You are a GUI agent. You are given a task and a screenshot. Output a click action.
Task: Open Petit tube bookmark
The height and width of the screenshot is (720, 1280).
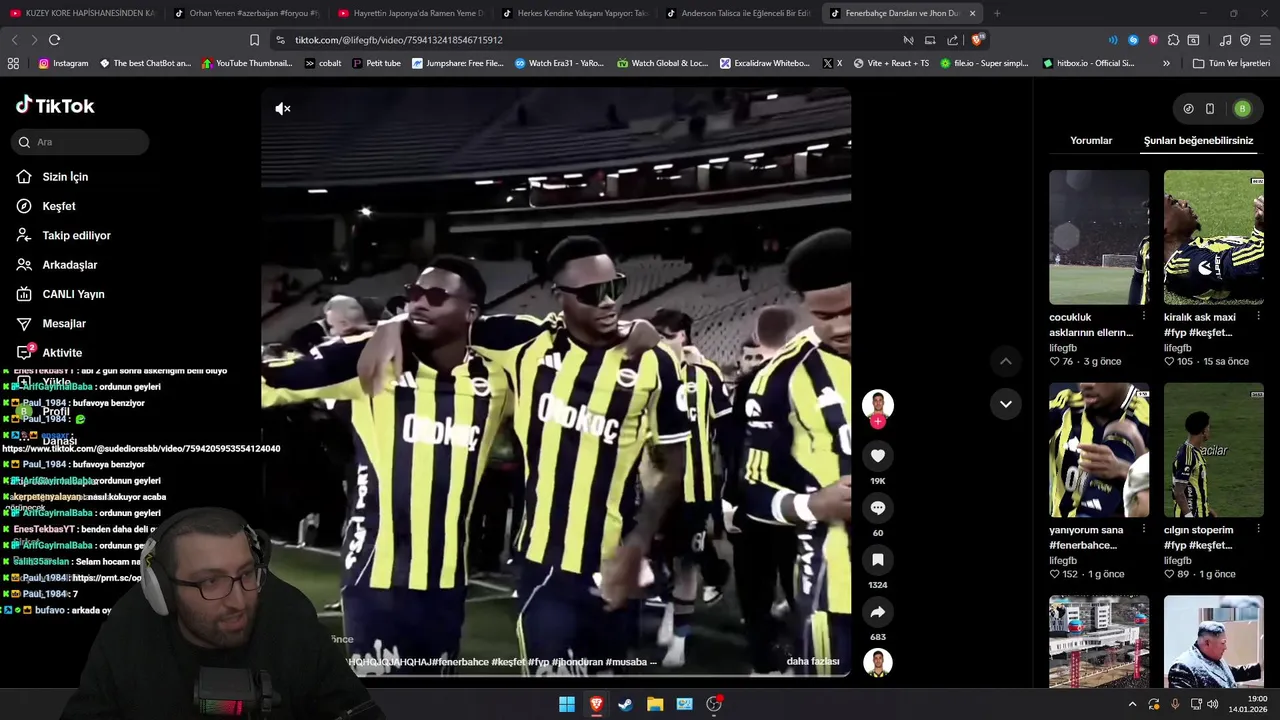376,63
